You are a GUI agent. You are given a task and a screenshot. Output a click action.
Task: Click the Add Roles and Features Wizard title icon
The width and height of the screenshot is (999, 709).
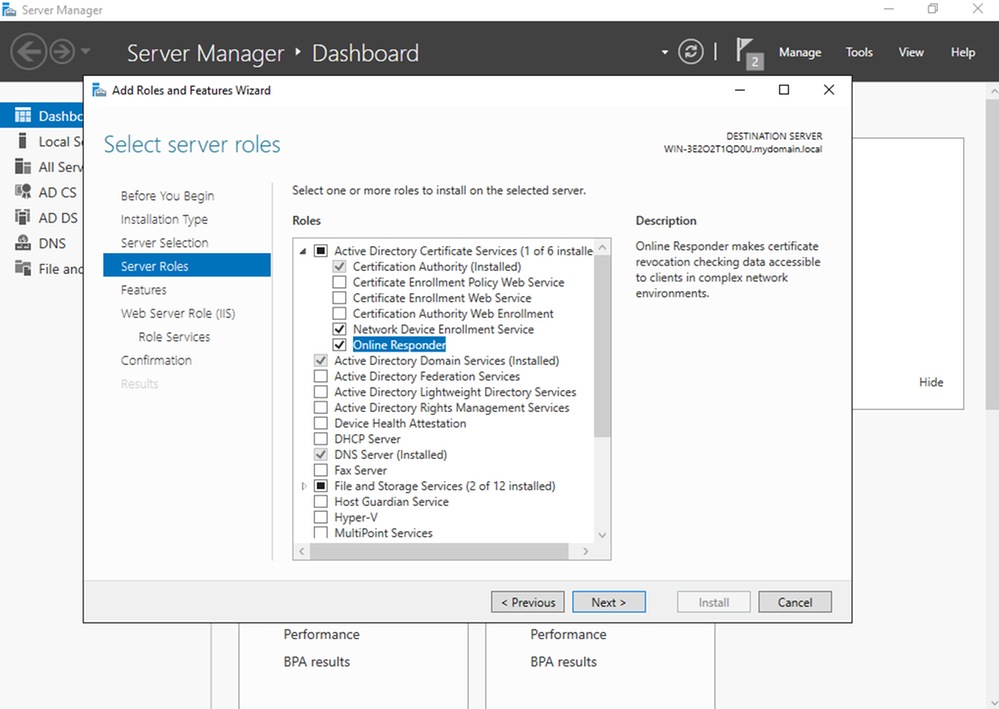click(x=99, y=90)
